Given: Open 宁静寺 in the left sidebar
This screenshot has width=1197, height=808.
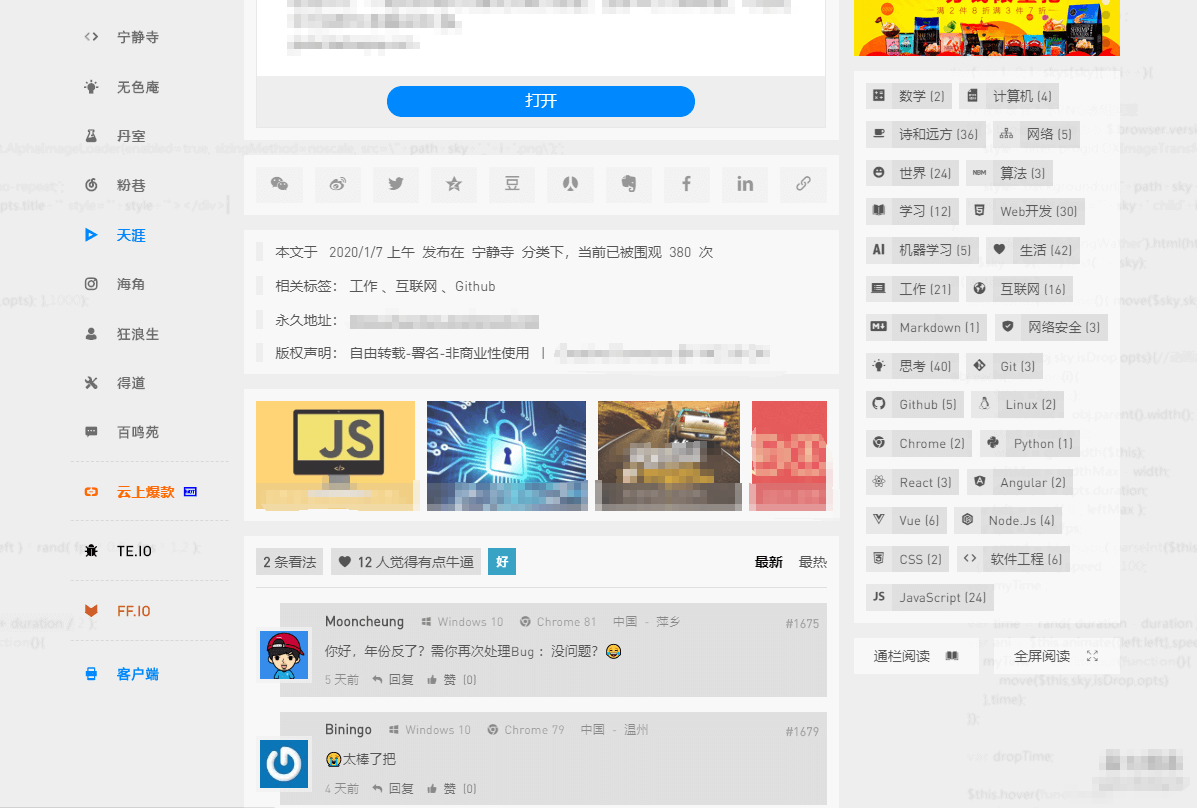Looking at the screenshot, I should click(137, 38).
